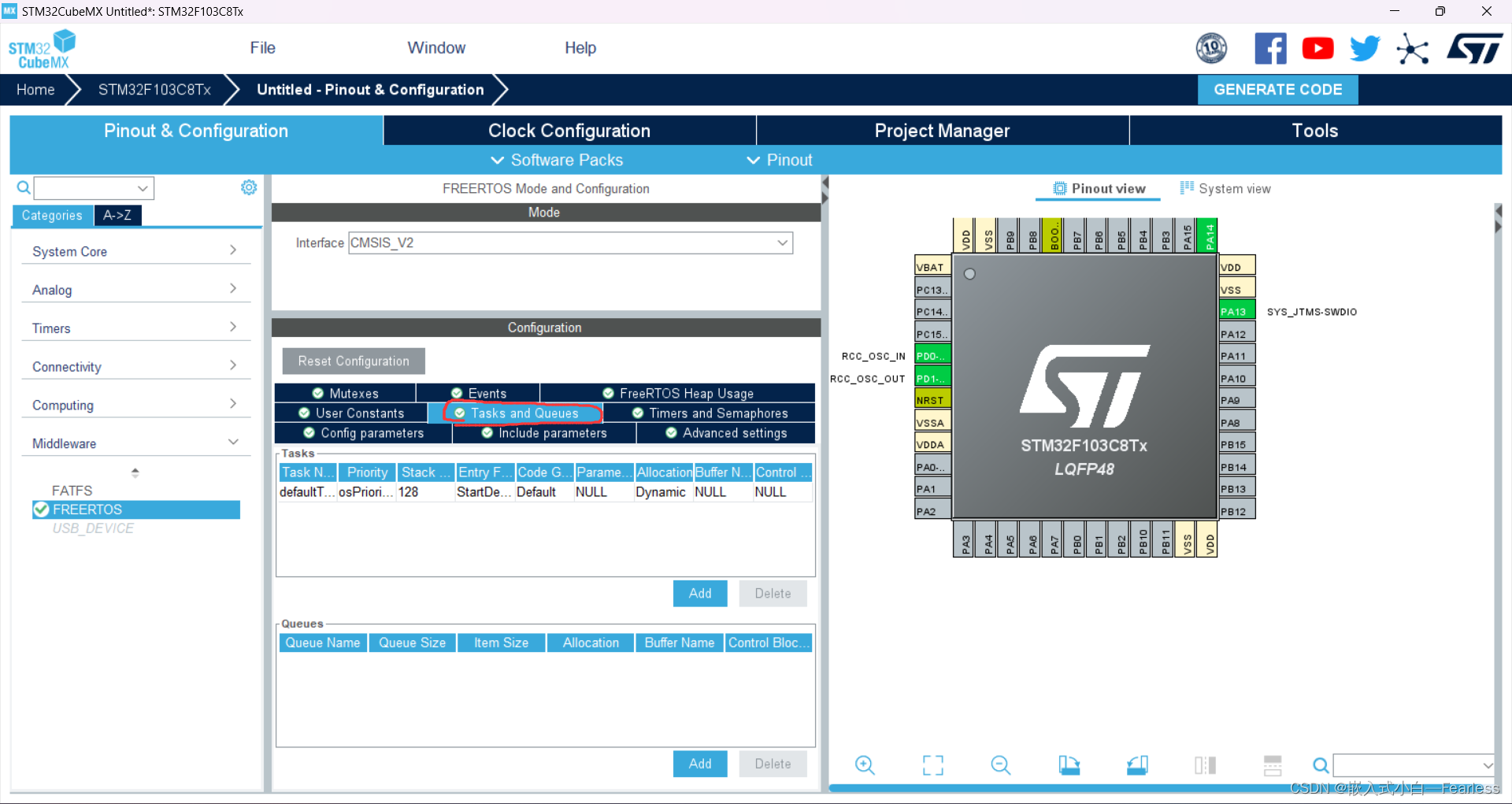Toggle the Mutexes configuration section
This screenshot has height=804, width=1512.
click(x=318, y=392)
